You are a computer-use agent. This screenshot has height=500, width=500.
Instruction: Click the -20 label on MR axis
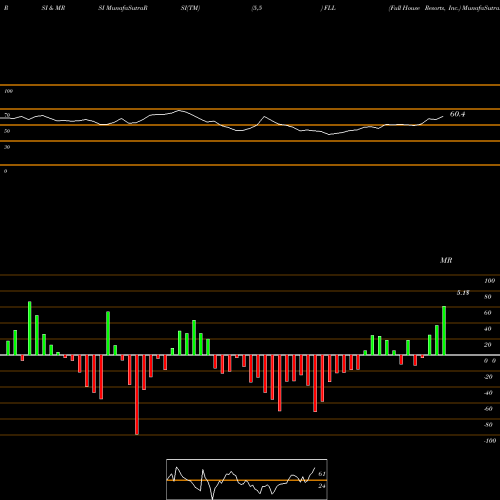(488, 377)
